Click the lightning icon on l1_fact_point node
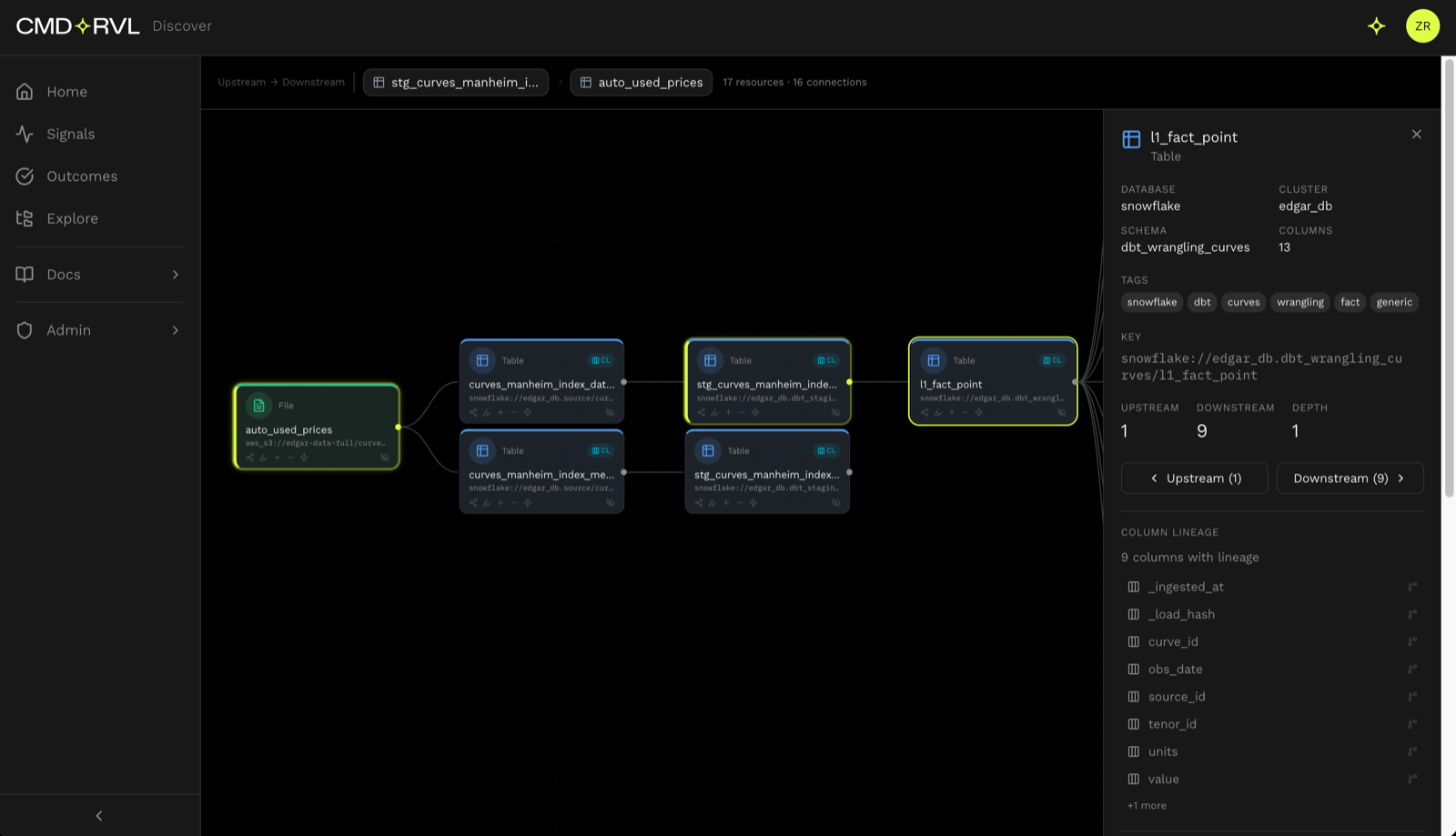This screenshot has width=1456, height=836. [x=979, y=412]
